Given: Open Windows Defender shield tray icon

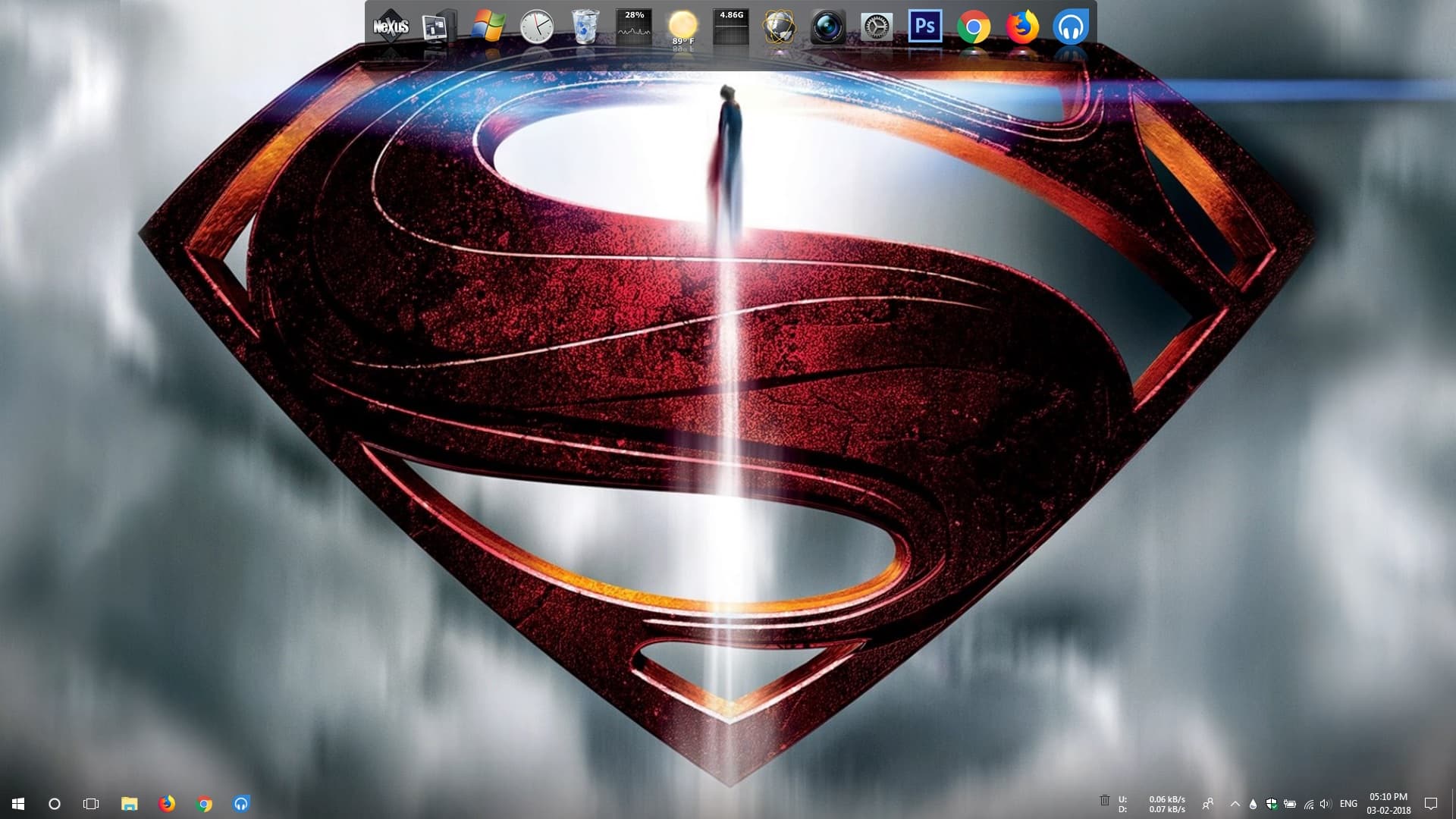Looking at the screenshot, I should (x=1272, y=804).
